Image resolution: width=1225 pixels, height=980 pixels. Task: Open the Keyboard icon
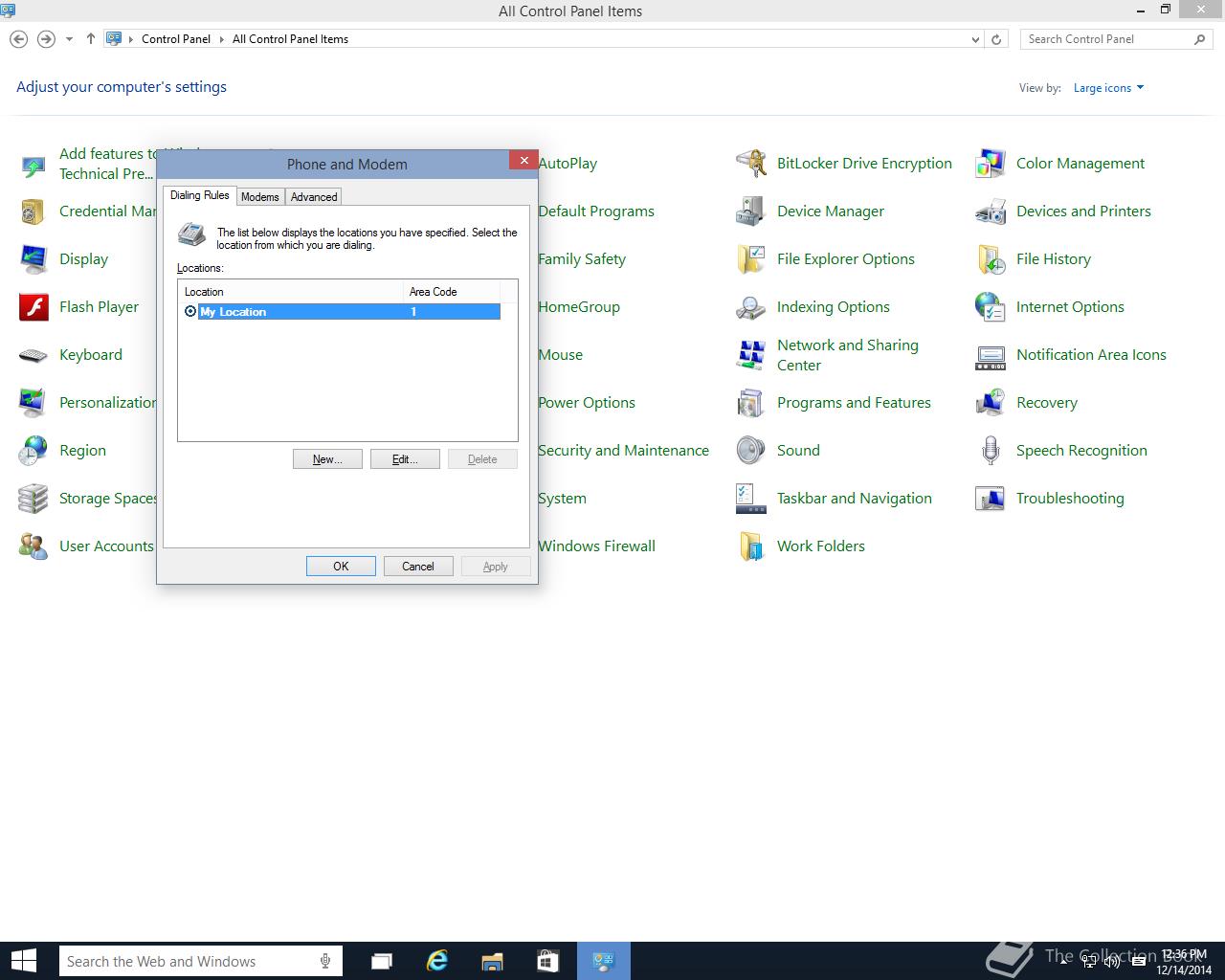coord(33,355)
